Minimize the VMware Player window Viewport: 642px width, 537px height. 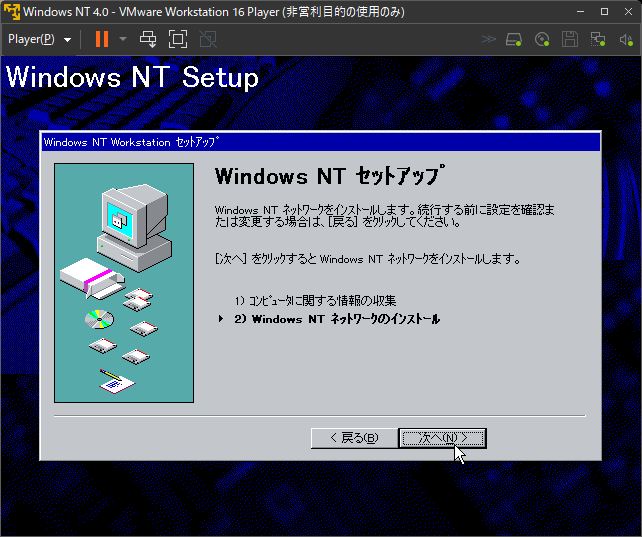[580, 11]
